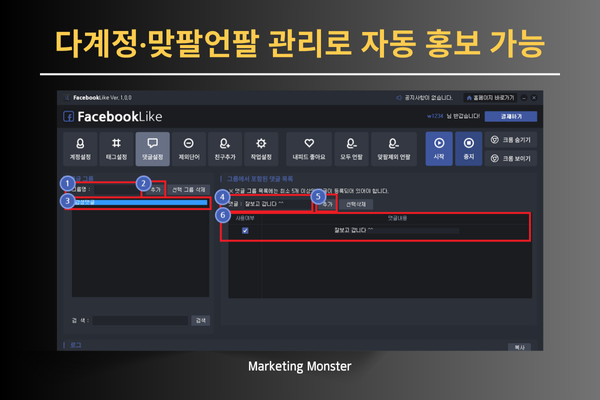Screen dimensions: 600x400
Task: Click the group name input field
Action: (x=117, y=189)
